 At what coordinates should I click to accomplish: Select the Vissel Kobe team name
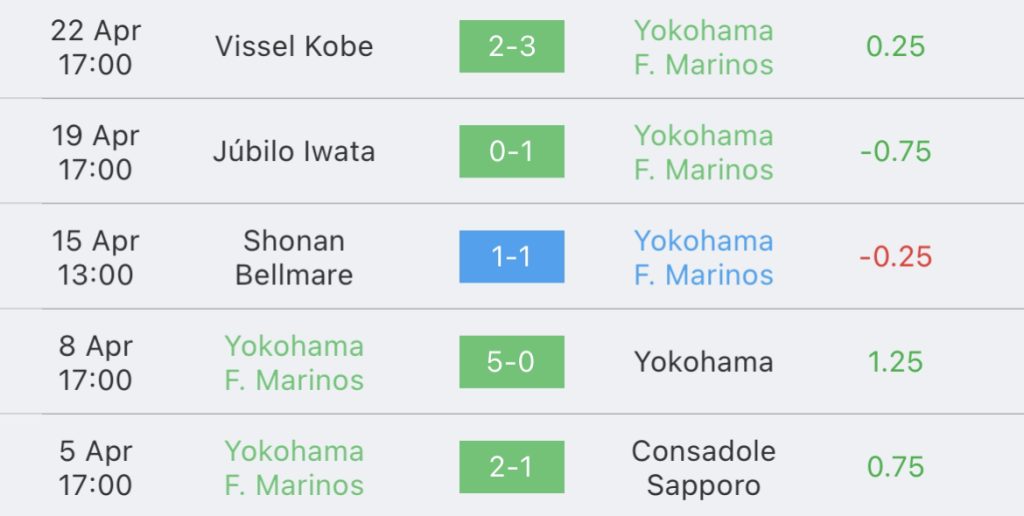(x=294, y=46)
